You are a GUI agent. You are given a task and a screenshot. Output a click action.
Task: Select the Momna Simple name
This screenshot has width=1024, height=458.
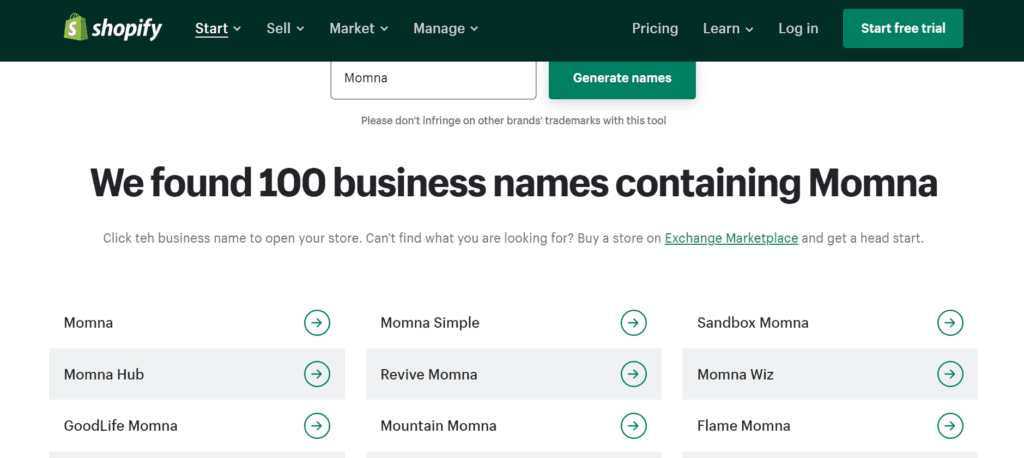tap(430, 322)
